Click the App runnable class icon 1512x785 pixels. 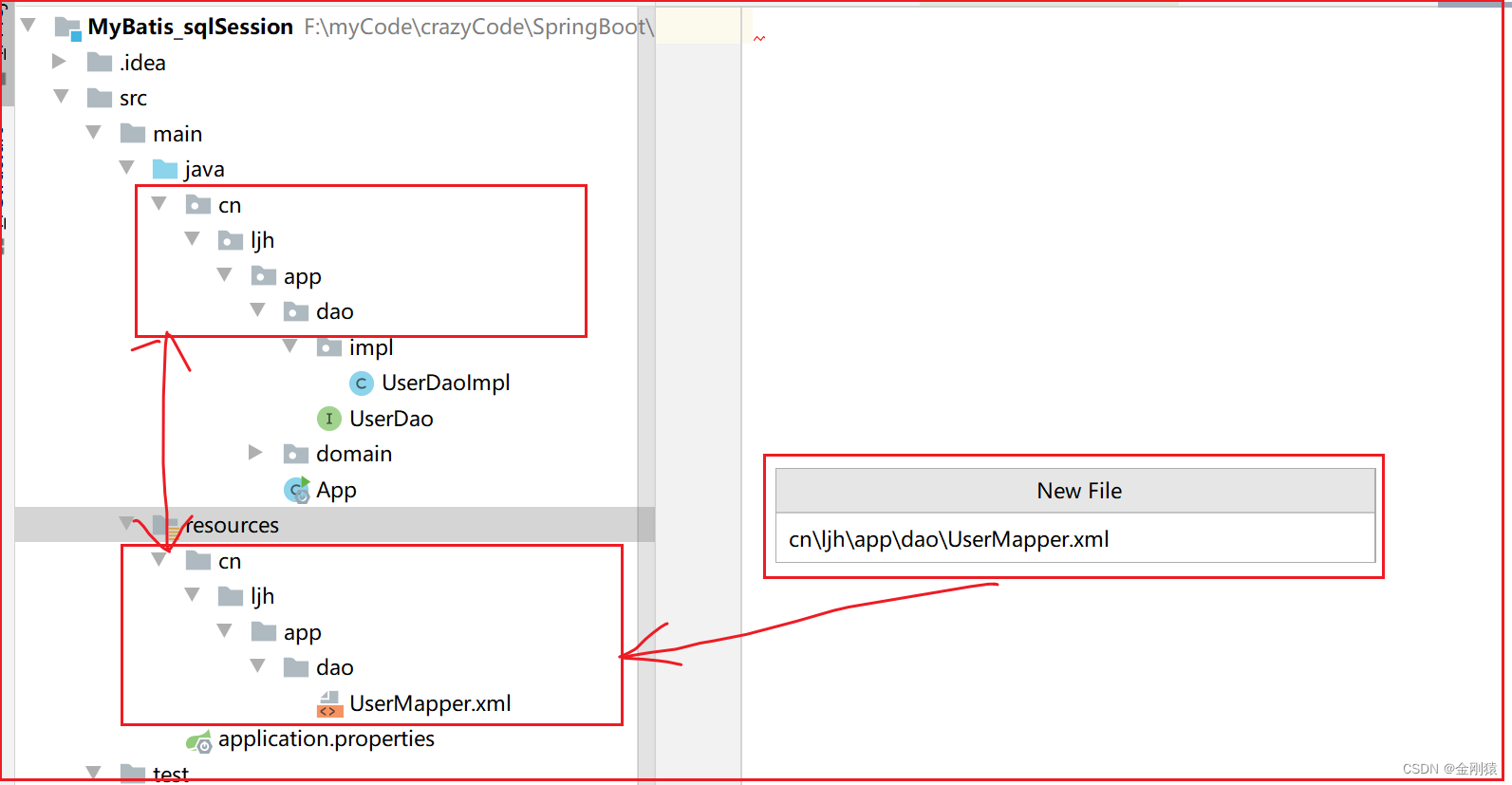pos(297,490)
